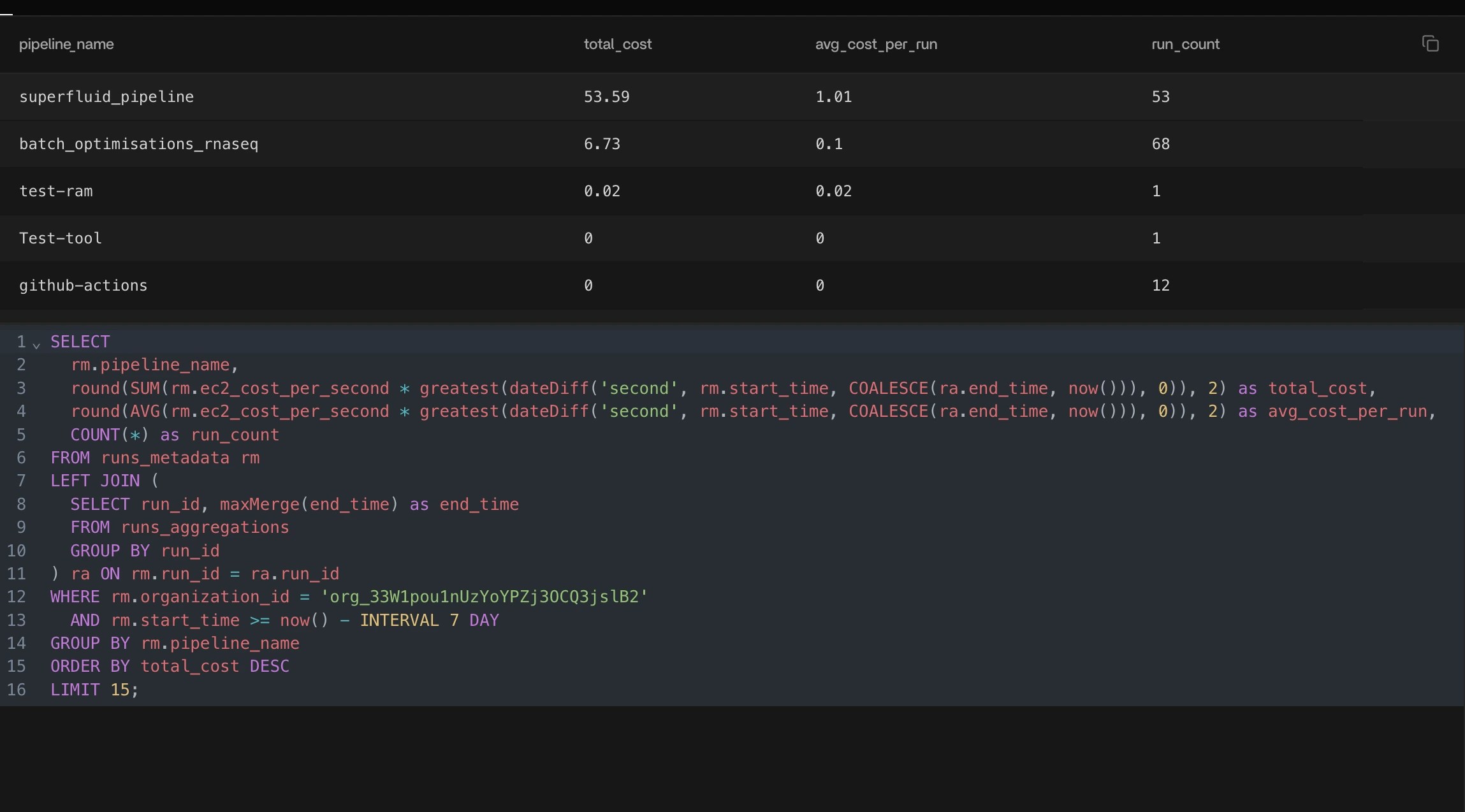Click ORDER BY total_cost DESC line
The width and height of the screenshot is (1465, 812).
click(x=170, y=666)
